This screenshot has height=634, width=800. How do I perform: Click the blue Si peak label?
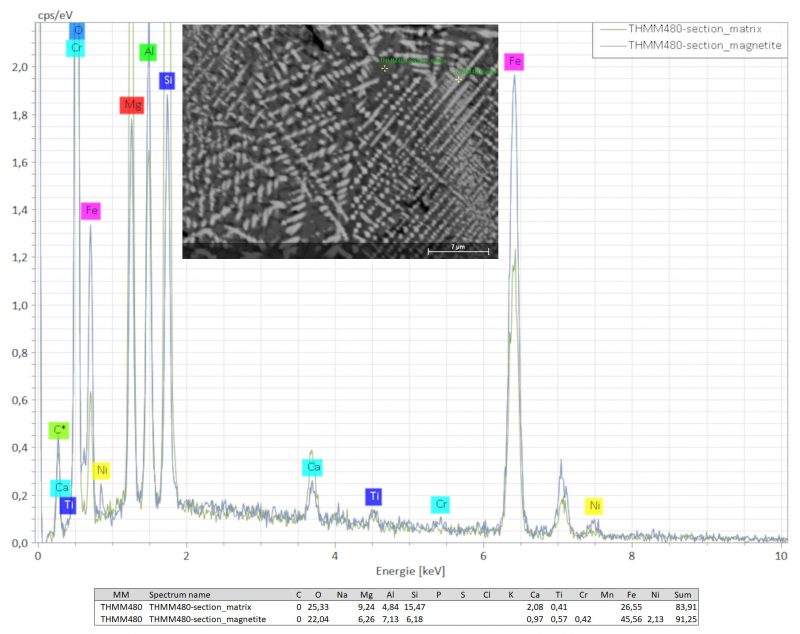167,80
